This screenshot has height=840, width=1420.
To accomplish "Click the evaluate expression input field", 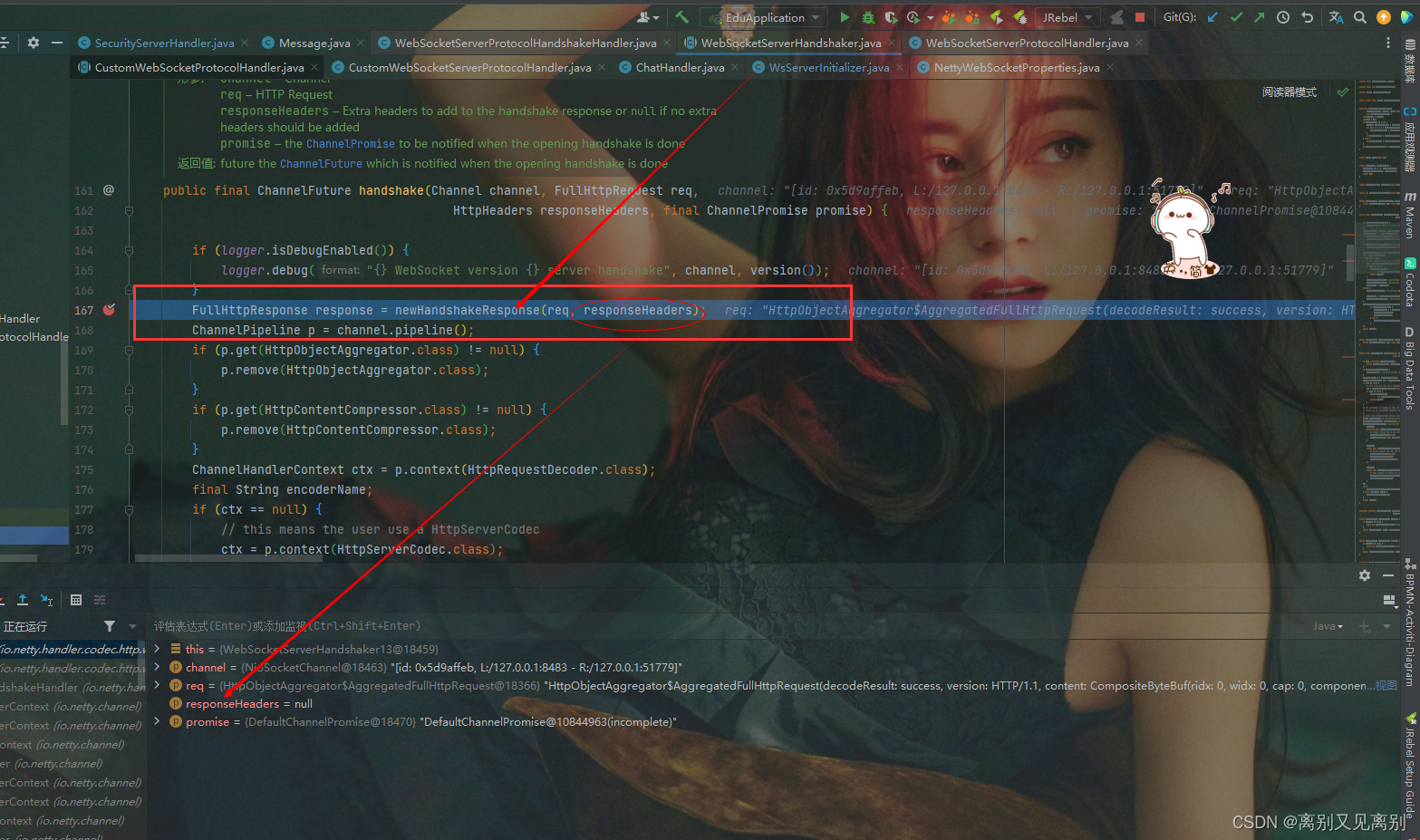I will [x=725, y=626].
